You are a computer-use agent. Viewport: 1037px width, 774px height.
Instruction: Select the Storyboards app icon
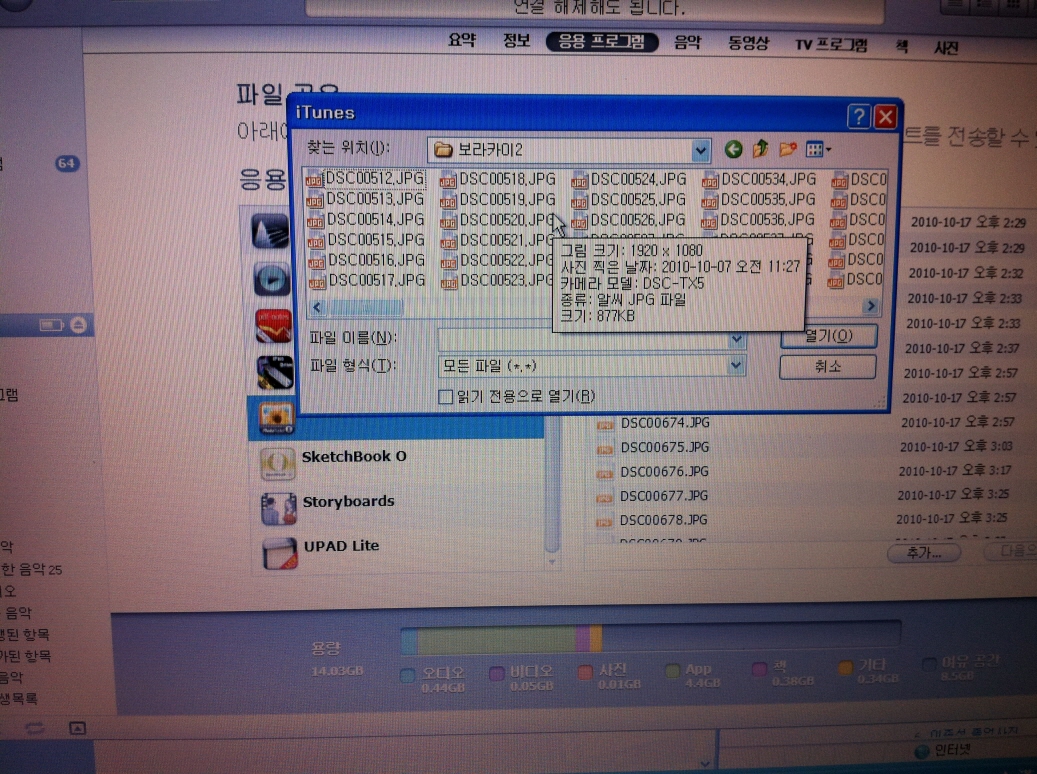278,508
